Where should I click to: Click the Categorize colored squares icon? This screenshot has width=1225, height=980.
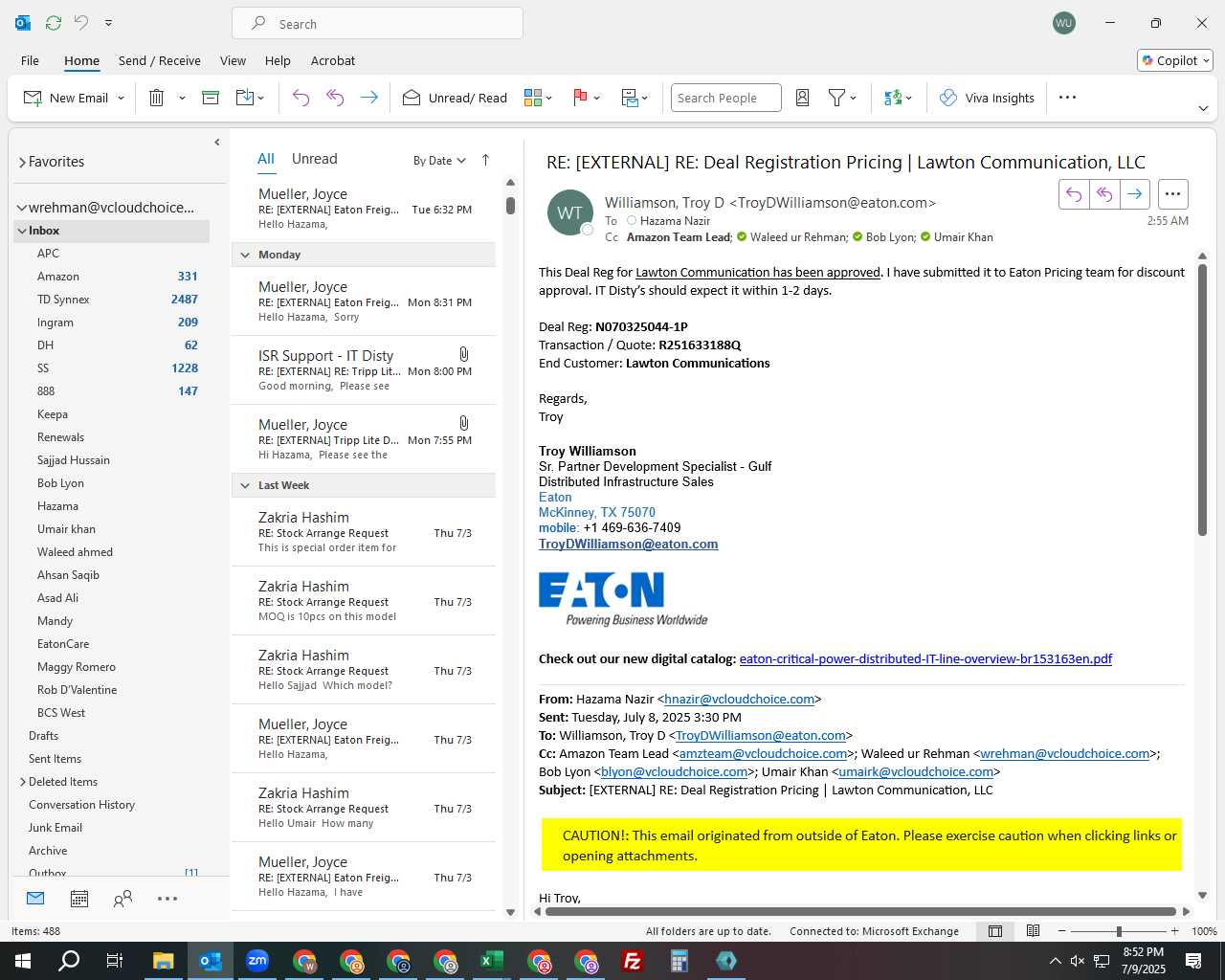tap(533, 98)
